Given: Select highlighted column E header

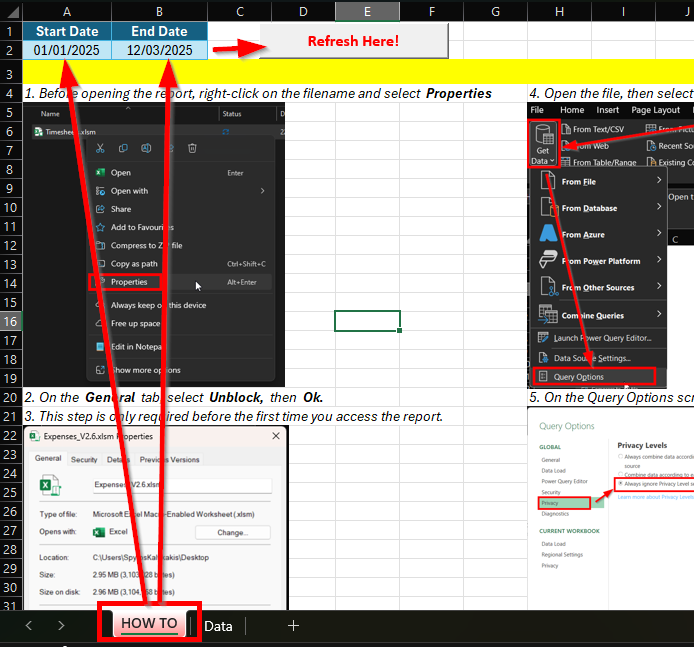Looking at the screenshot, I should click(367, 12).
